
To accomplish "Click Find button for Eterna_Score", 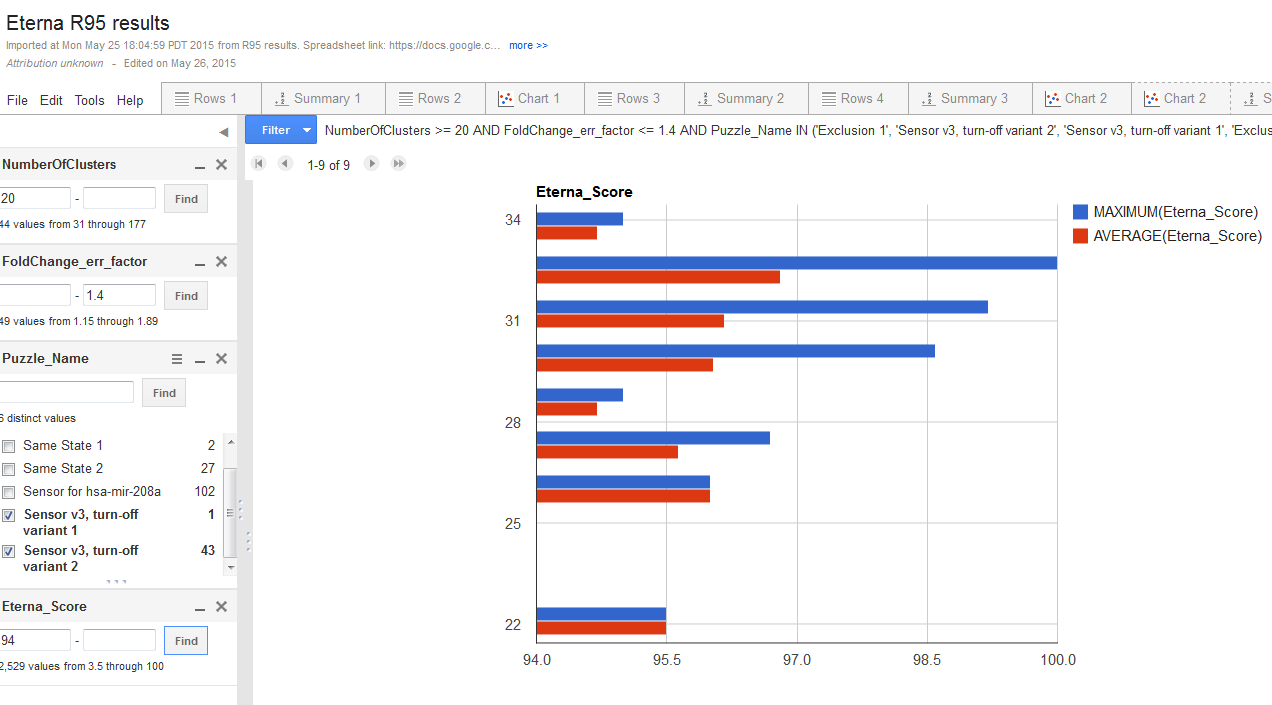I will point(186,640).
